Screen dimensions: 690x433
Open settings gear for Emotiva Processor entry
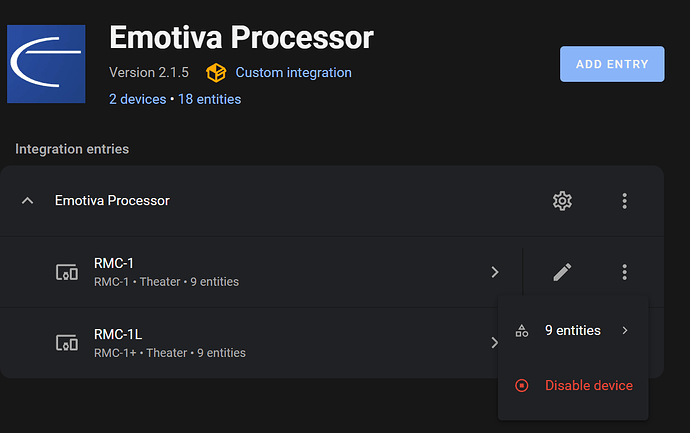point(562,201)
